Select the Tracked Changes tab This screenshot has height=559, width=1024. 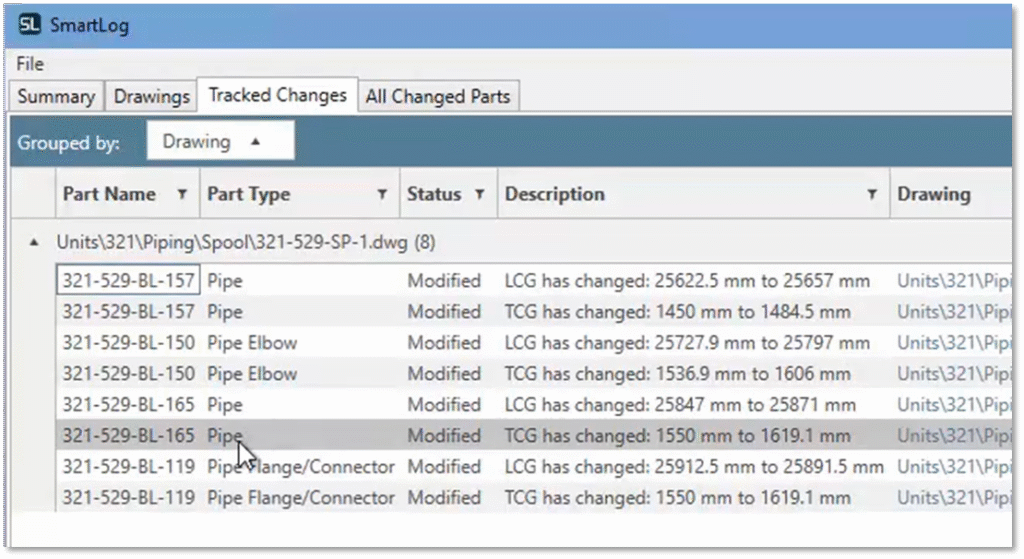(278, 95)
